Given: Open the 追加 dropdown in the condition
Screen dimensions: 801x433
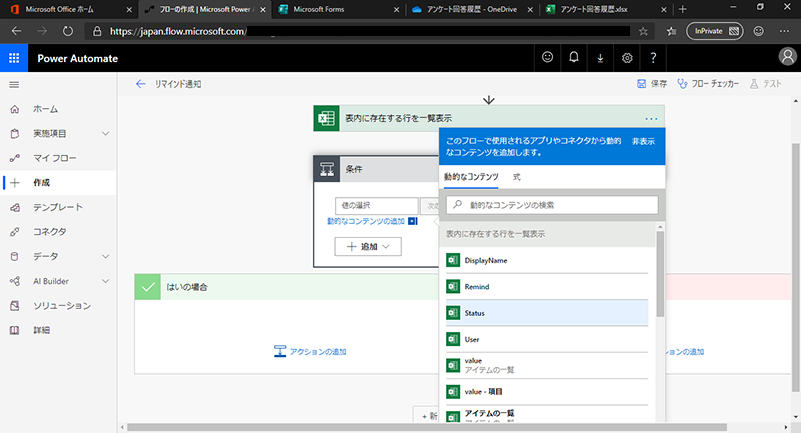Looking at the screenshot, I should [368, 247].
